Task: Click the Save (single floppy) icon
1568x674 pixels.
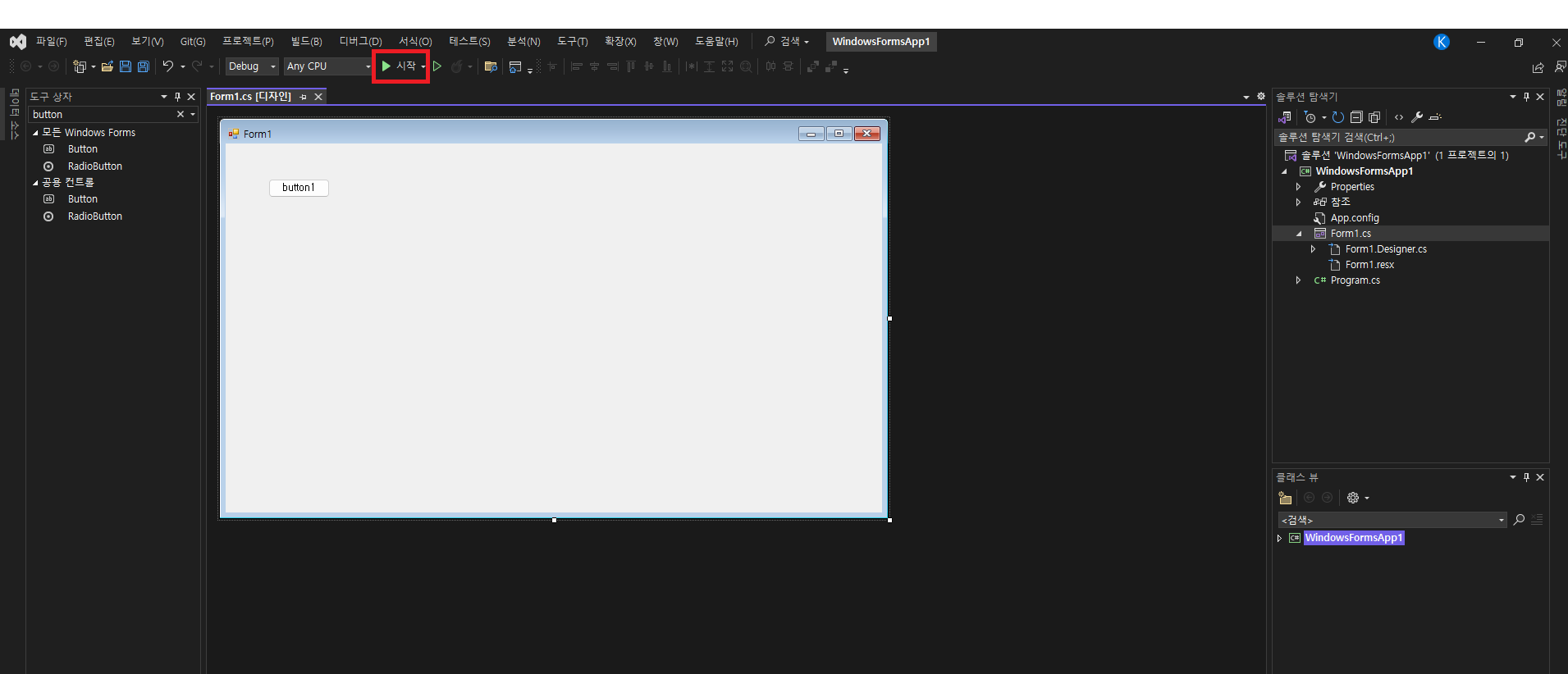Action: pyautogui.click(x=126, y=66)
